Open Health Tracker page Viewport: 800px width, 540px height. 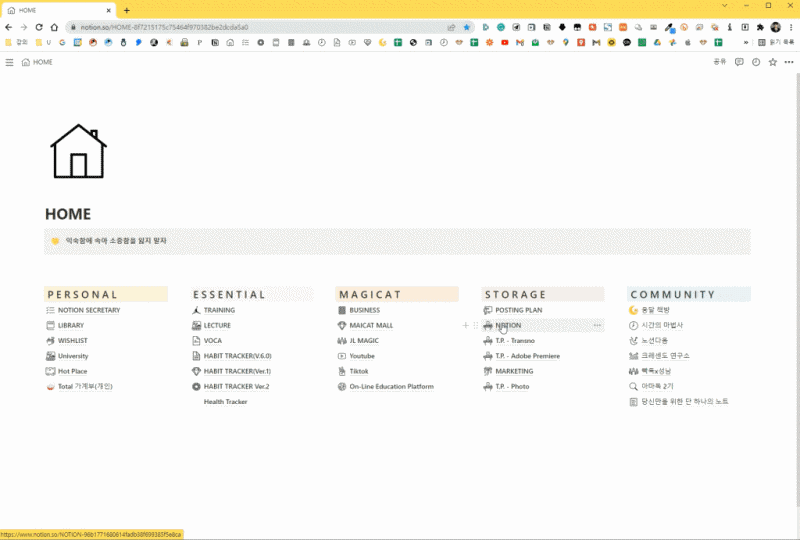(x=226, y=402)
